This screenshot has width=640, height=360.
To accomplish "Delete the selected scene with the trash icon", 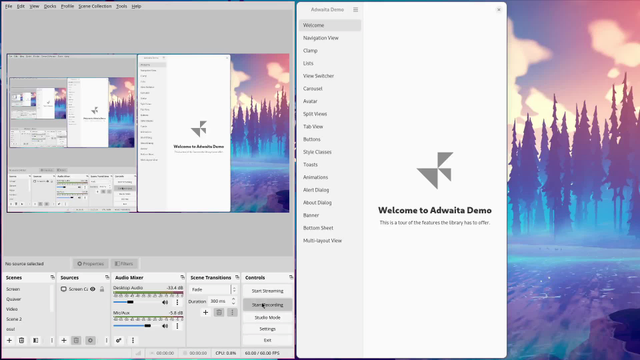I will coord(22,340).
